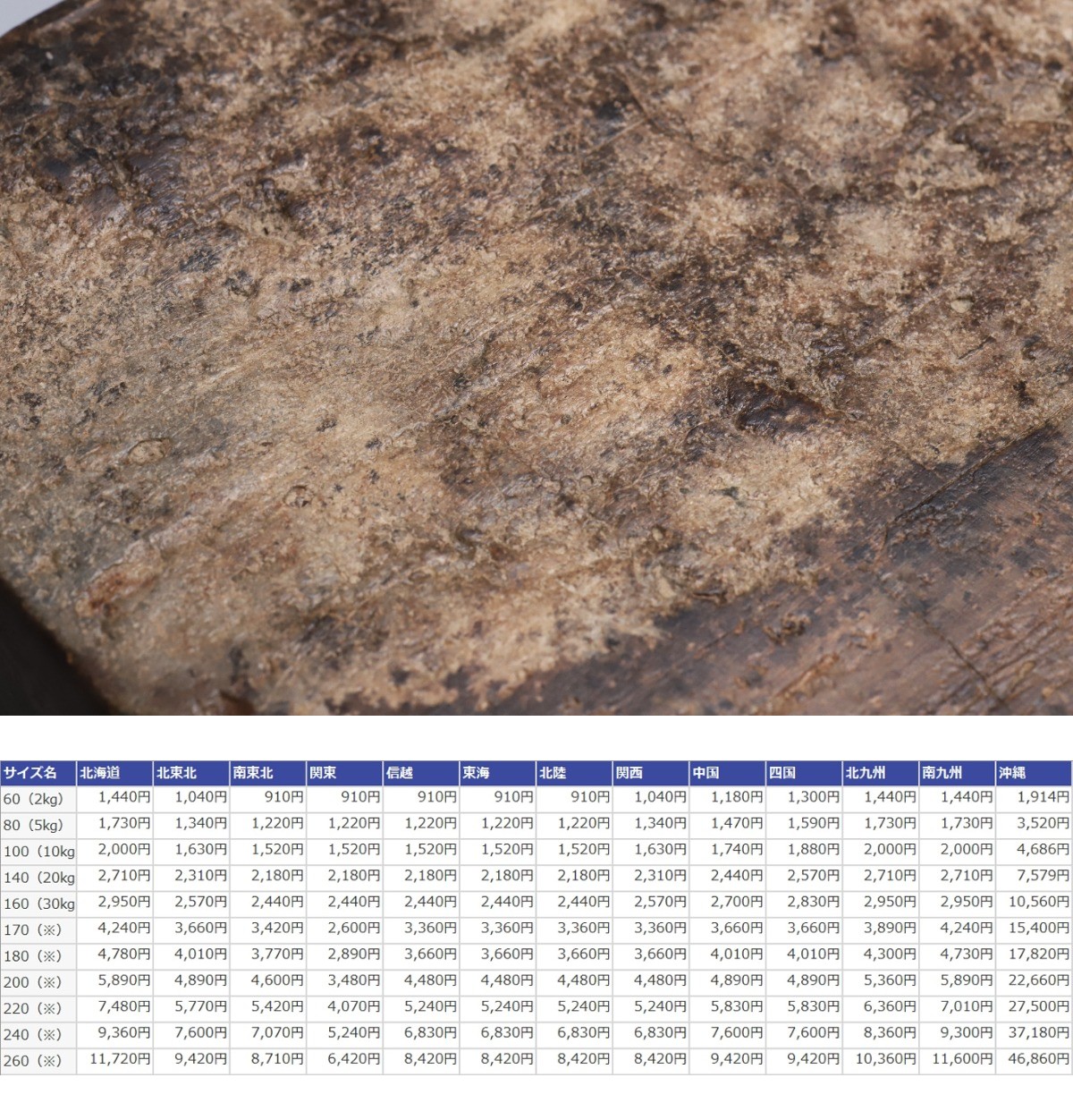Click the 7,070円 price cell

[268, 1033]
